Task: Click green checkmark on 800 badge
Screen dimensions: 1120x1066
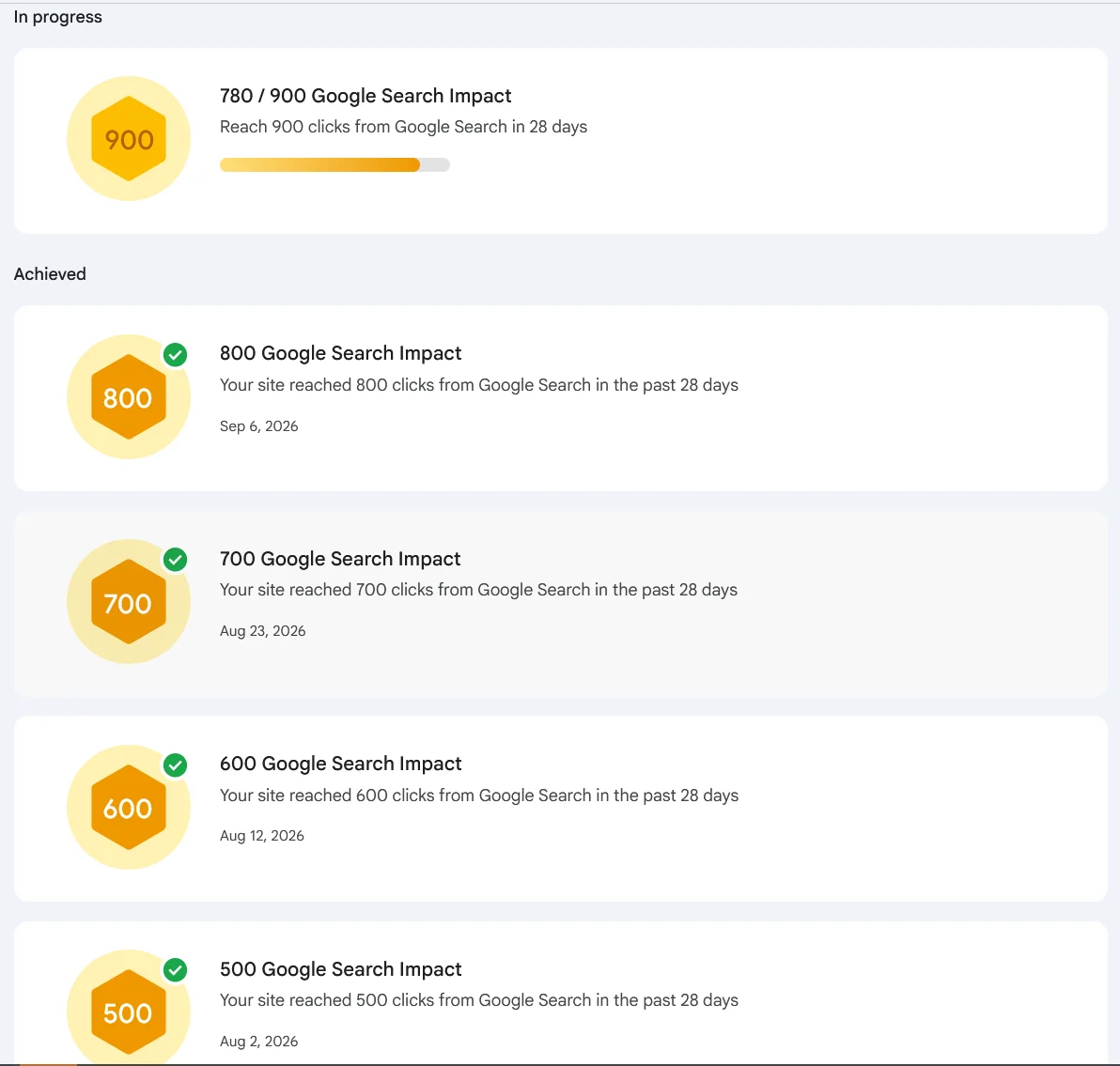Action: point(175,355)
